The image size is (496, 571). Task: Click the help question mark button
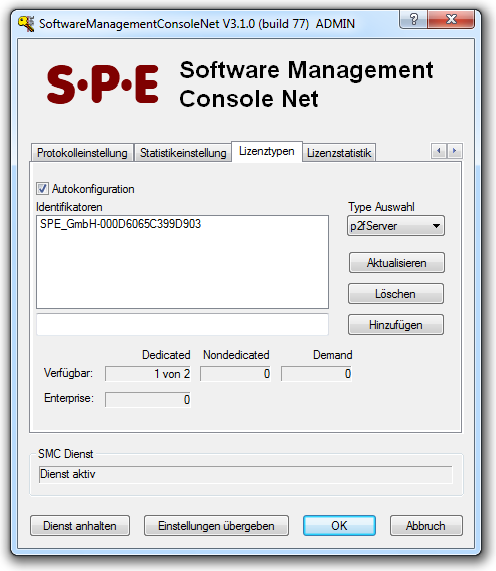(x=413, y=19)
